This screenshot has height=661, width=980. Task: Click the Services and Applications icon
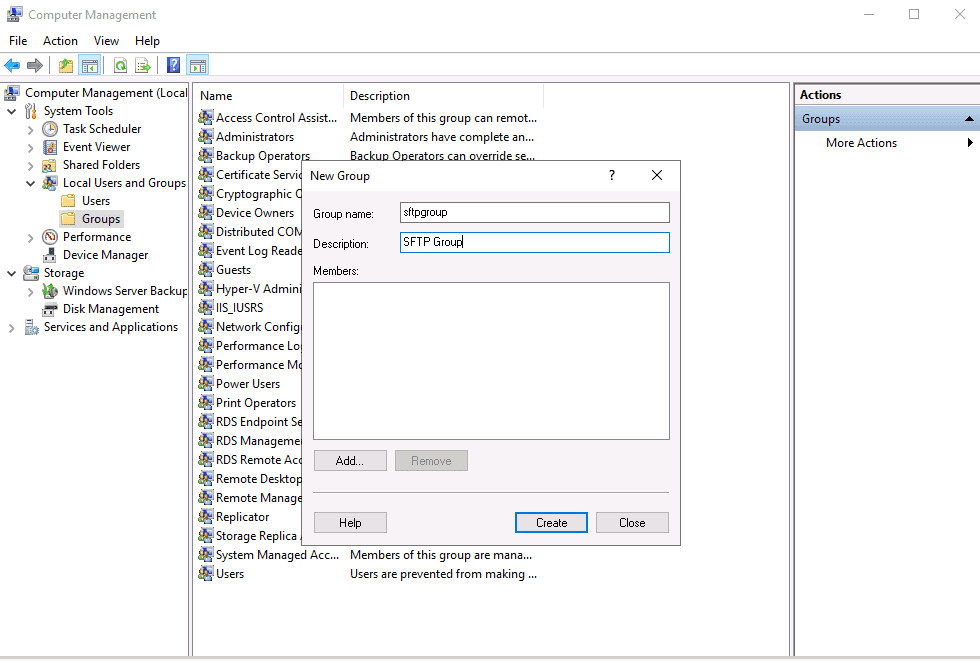tap(31, 327)
